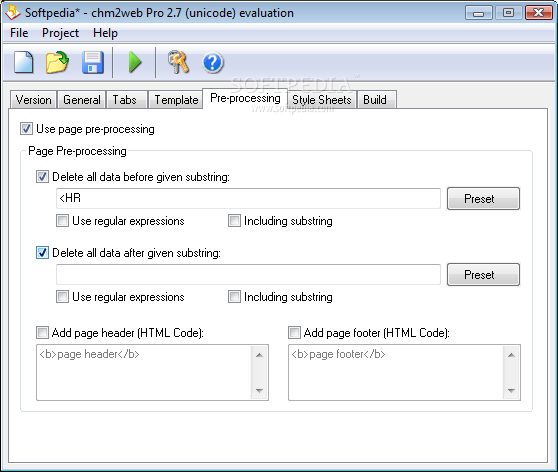558x472 pixels.
Task: Click inside the page header HTML text area
Action: click(144, 372)
